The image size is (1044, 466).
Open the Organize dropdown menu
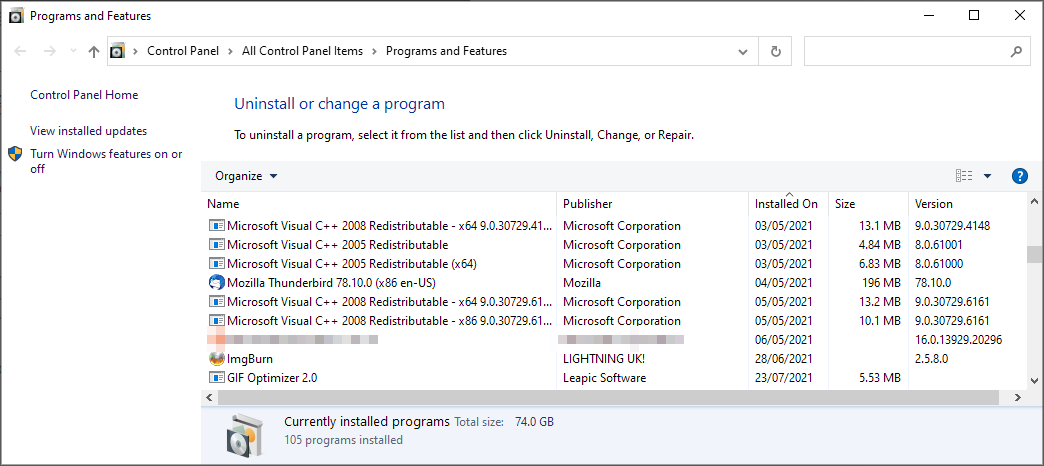(x=246, y=176)
